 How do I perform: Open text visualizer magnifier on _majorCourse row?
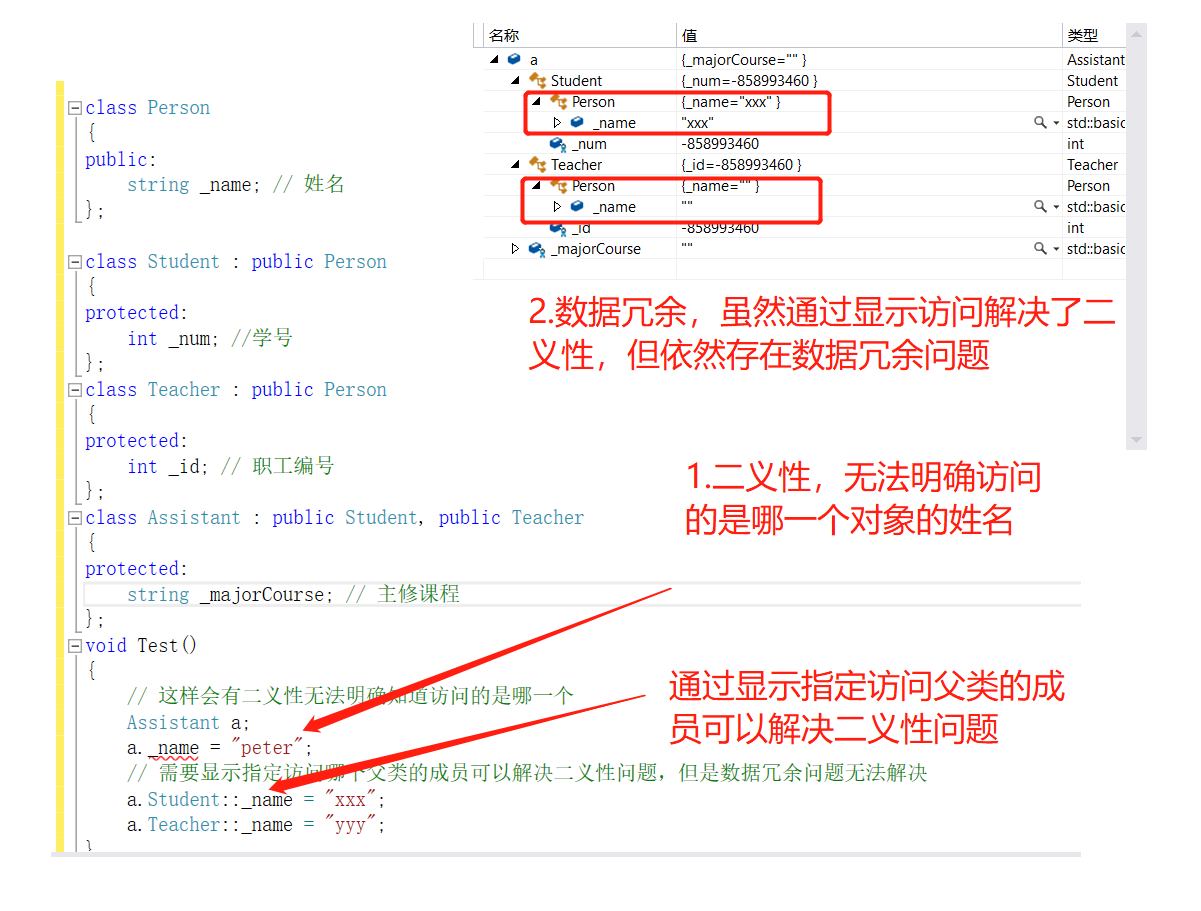tap(1040, 249)
